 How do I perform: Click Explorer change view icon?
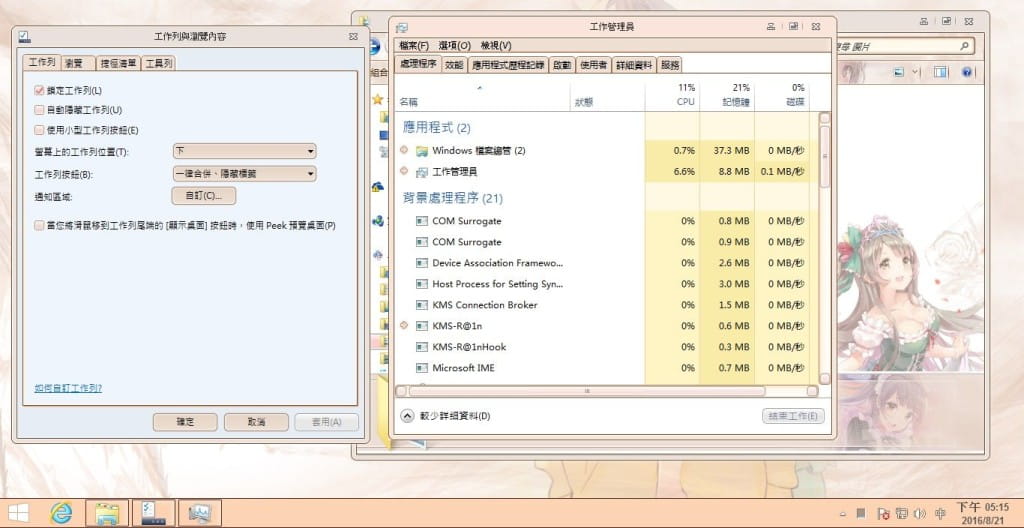coord(899,72)
